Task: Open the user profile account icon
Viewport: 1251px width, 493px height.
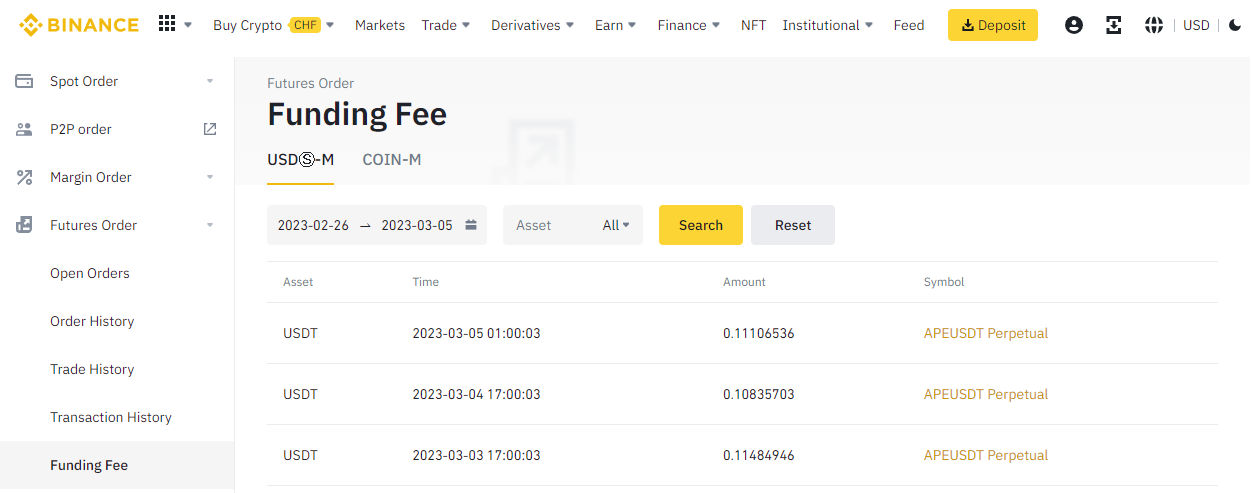Action: click(x=1074, y=25)
